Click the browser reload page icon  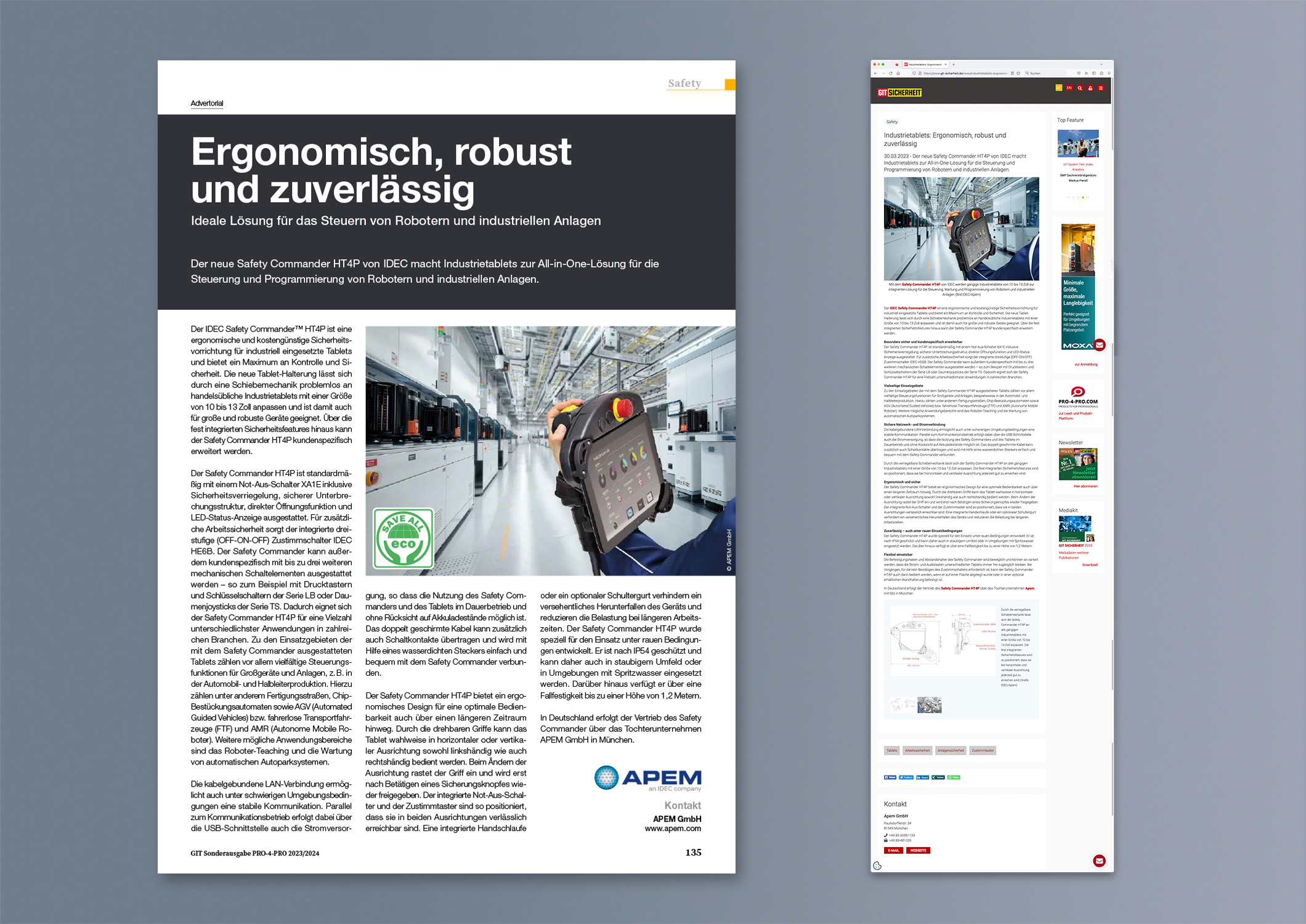pyautogui.click(x=891, y=73)
